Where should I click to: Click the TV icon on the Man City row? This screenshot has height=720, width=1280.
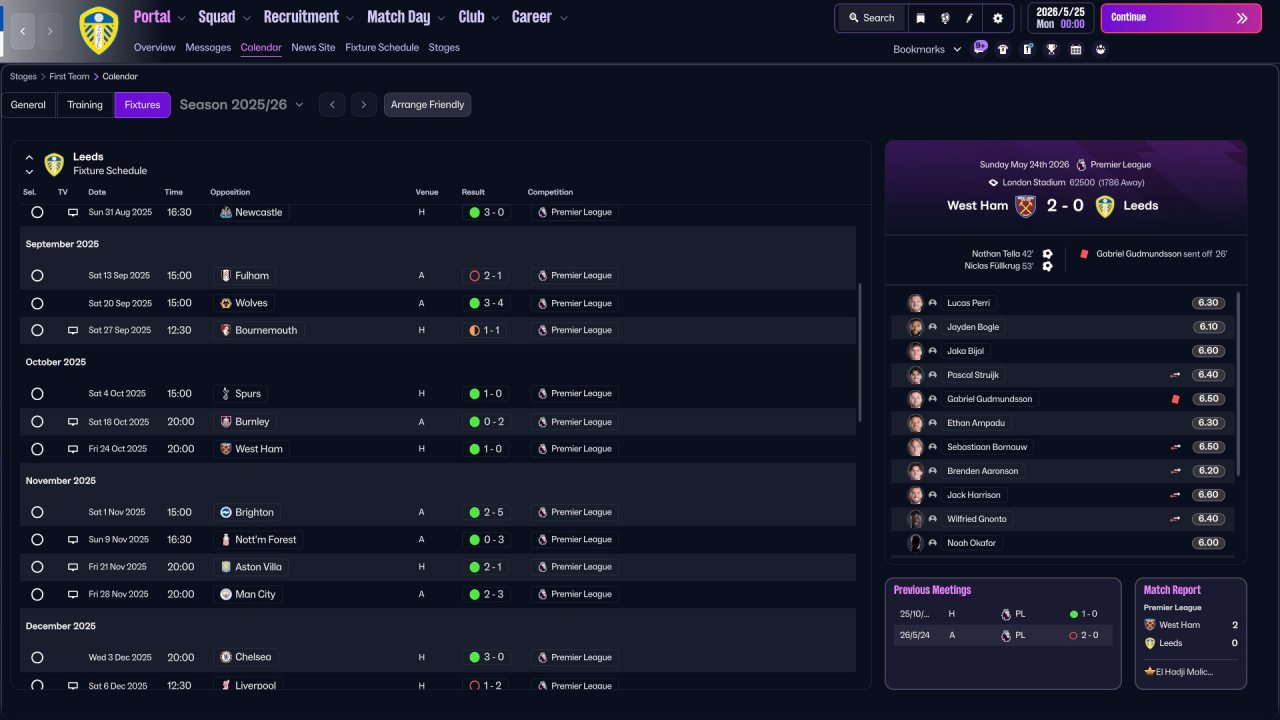pyautogui.click(x=73, y=594)
